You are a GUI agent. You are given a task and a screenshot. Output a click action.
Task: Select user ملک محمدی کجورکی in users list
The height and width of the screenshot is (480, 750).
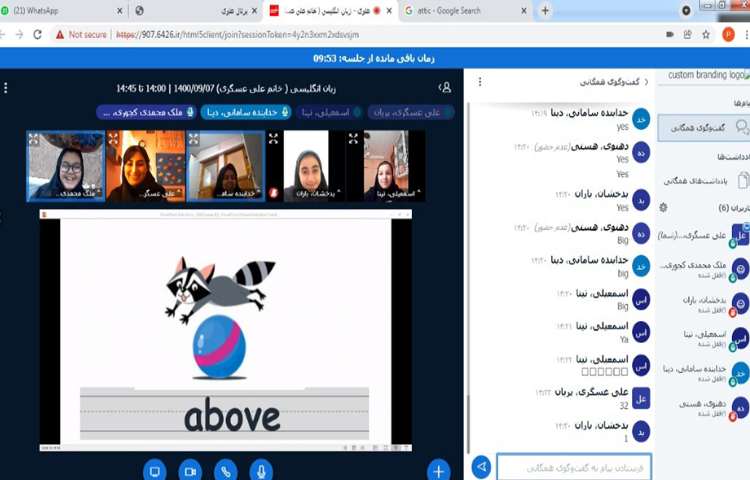pos(703,269)
